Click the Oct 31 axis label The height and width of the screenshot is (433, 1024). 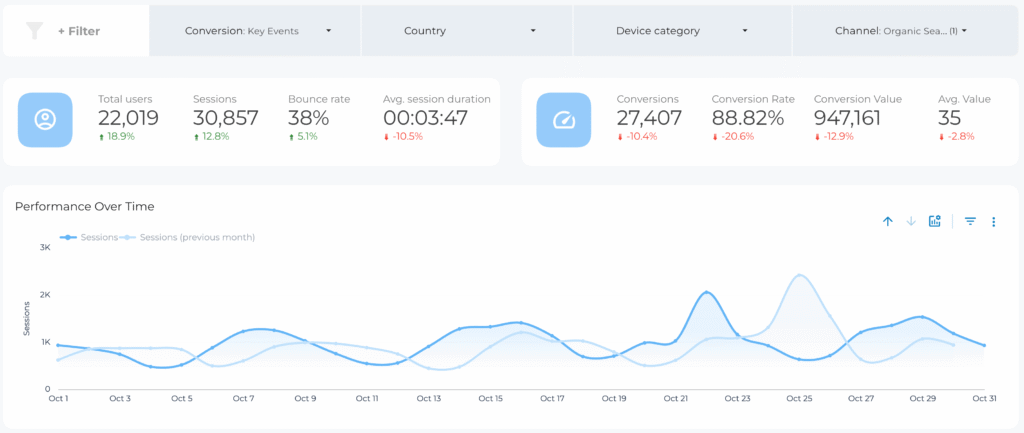pos(984,398)
